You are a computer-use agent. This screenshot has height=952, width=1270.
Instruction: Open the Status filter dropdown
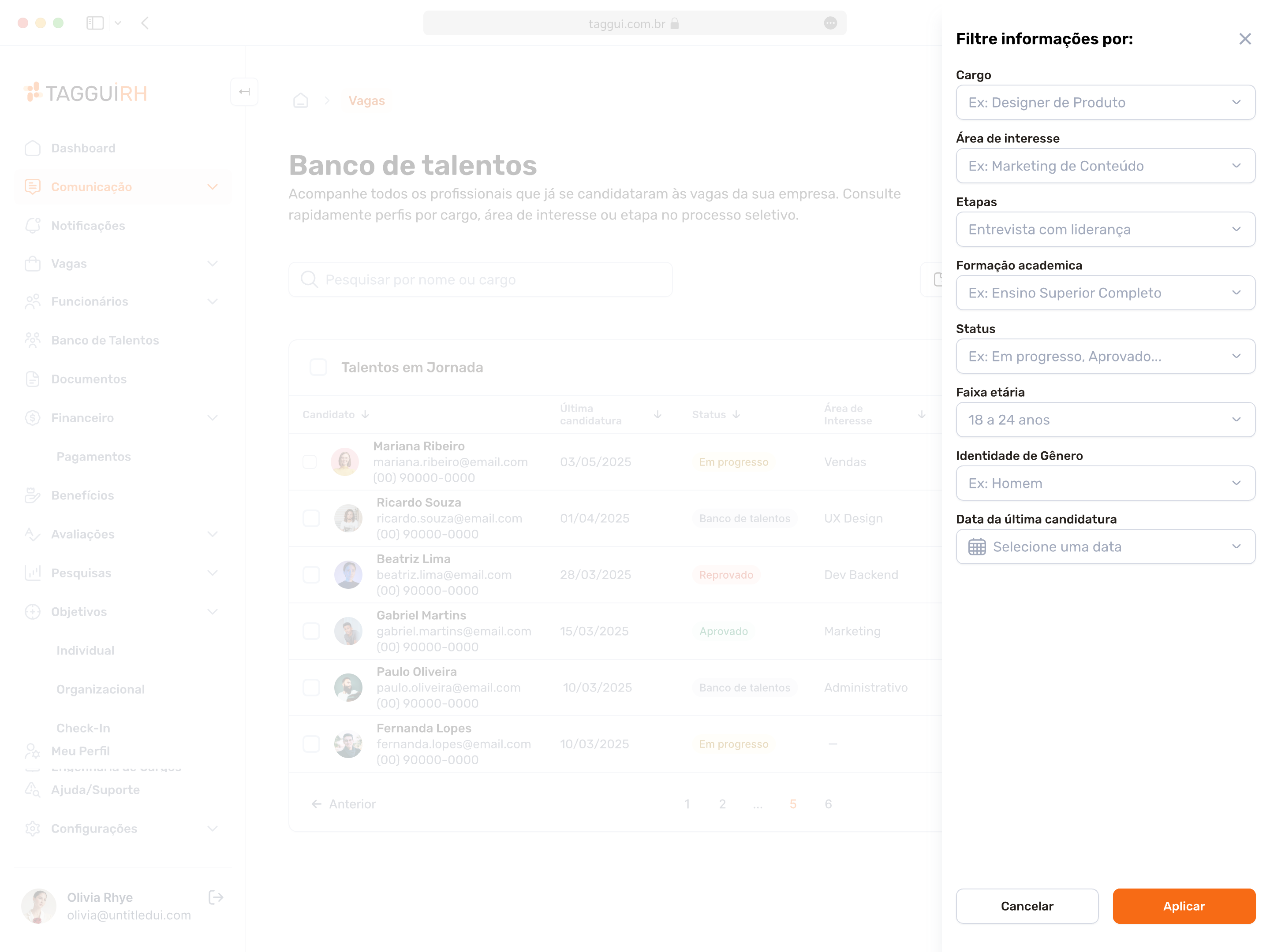point(1105,357)
